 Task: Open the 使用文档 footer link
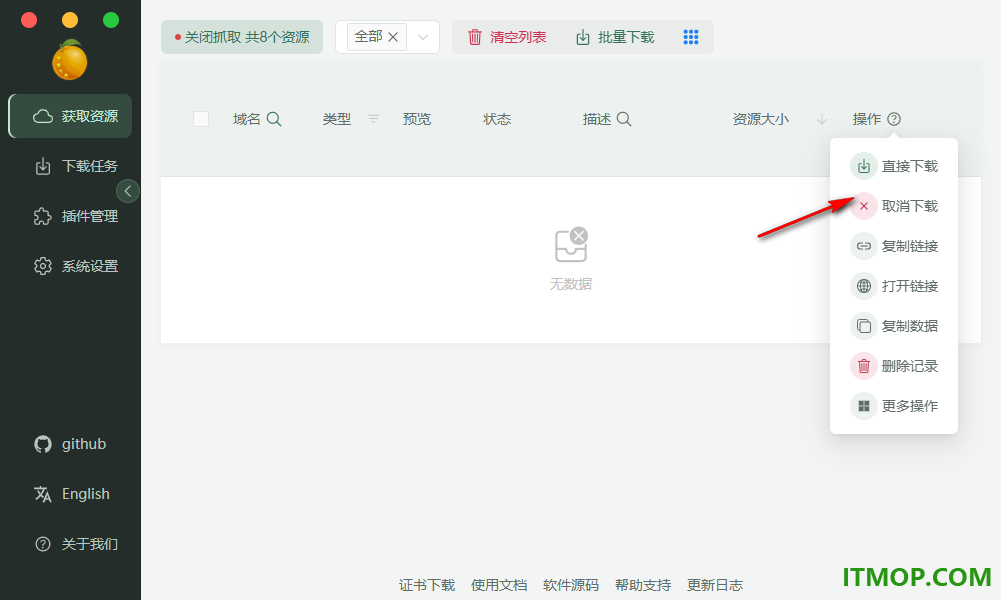point(499,585)
